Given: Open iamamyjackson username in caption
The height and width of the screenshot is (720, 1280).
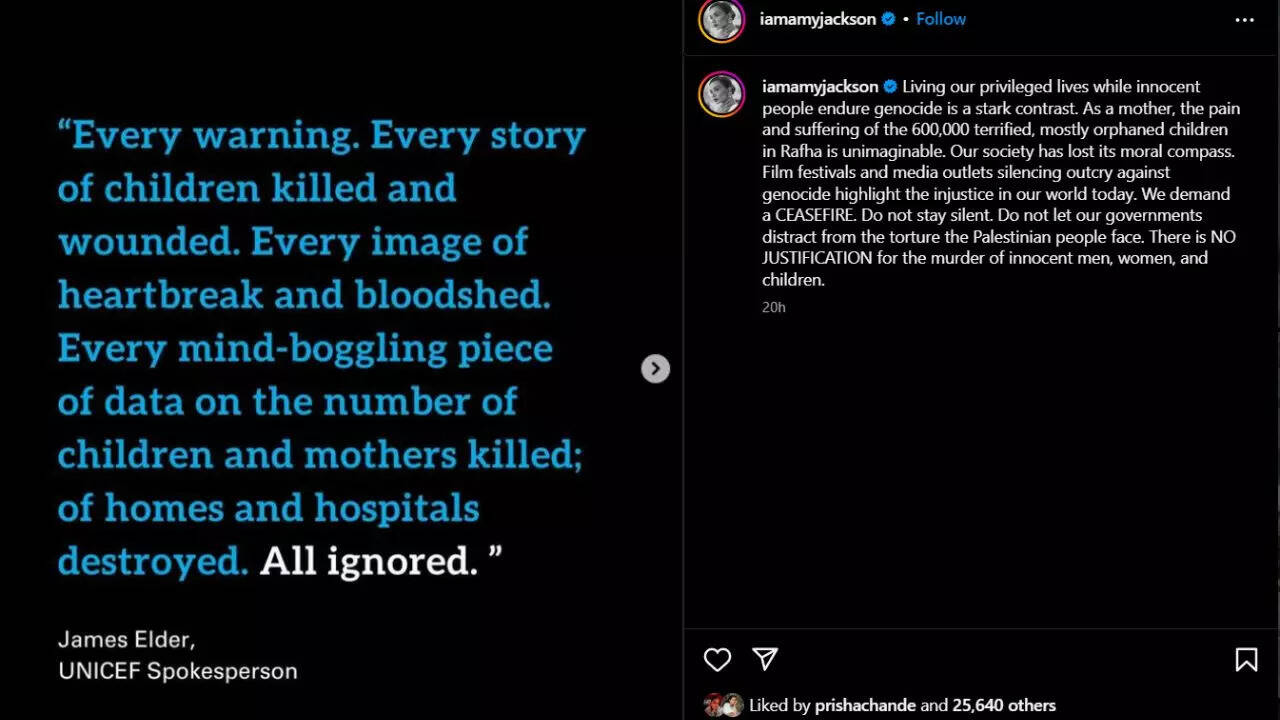Looking at the screenshot, I should click(x=820, y=86).
